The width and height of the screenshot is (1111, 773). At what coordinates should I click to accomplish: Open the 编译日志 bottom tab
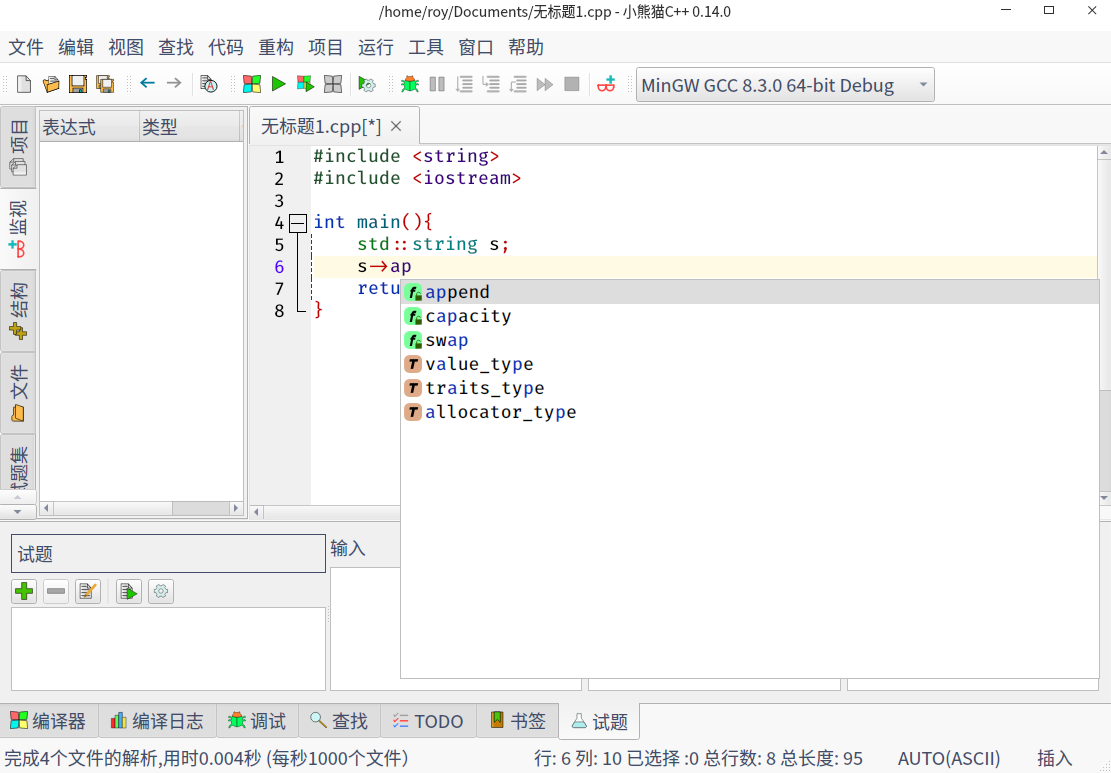[157, 721]
